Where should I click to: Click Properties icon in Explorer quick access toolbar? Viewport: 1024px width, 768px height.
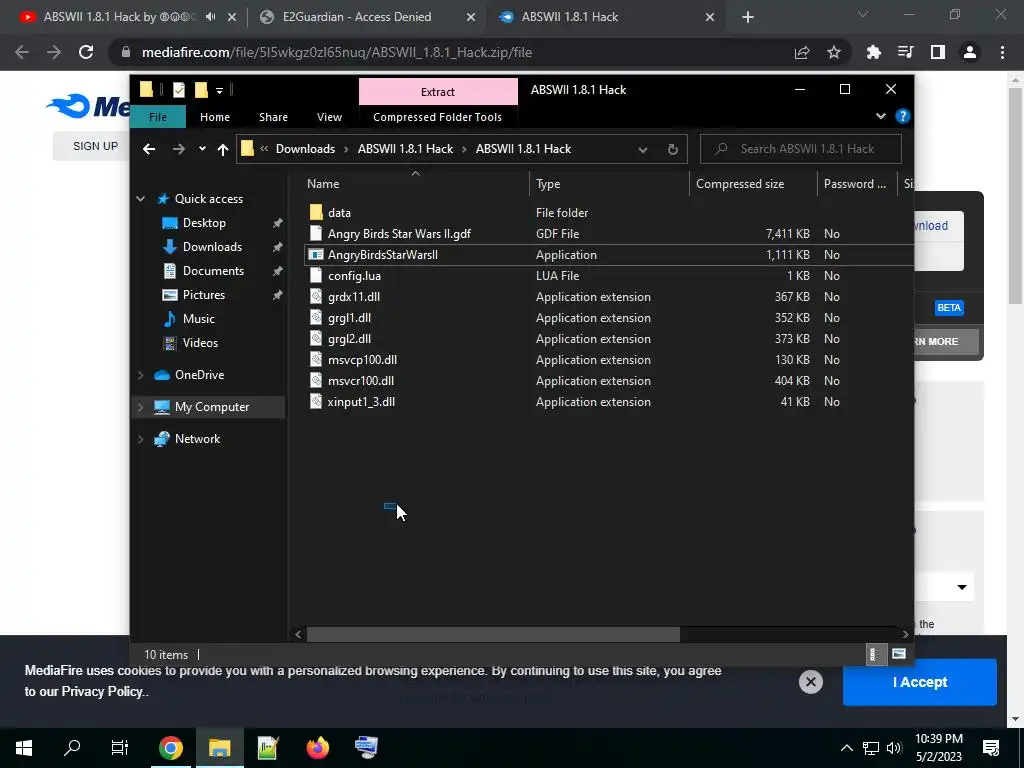coord(178,89)
